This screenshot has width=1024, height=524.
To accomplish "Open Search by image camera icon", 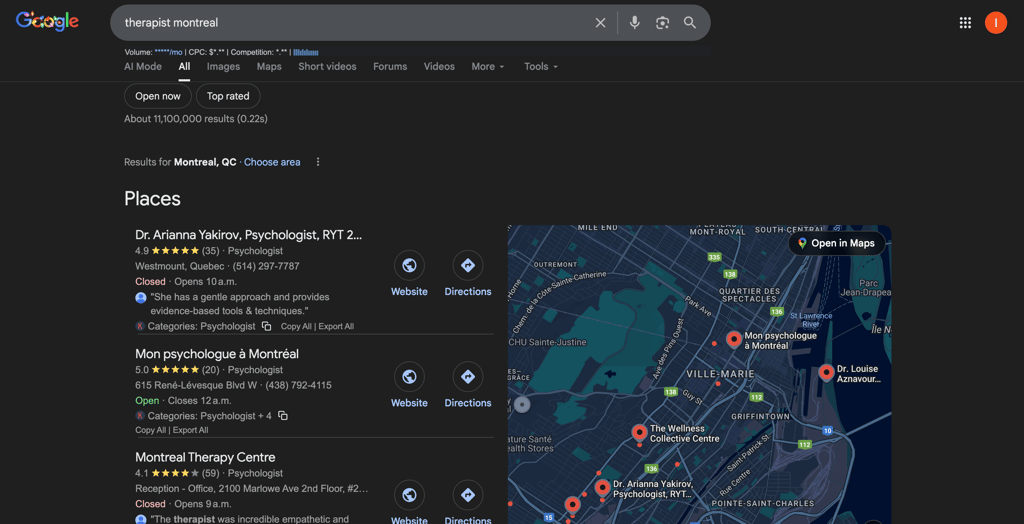I will pos(662,23).
